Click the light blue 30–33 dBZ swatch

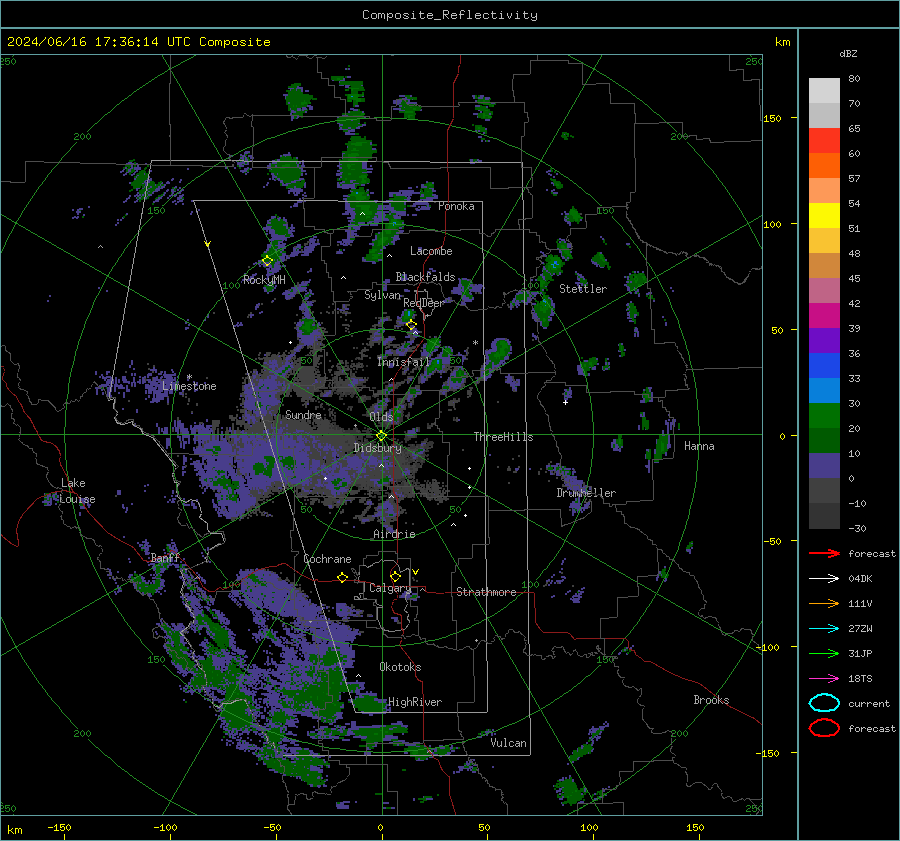(x=824, y=391)
